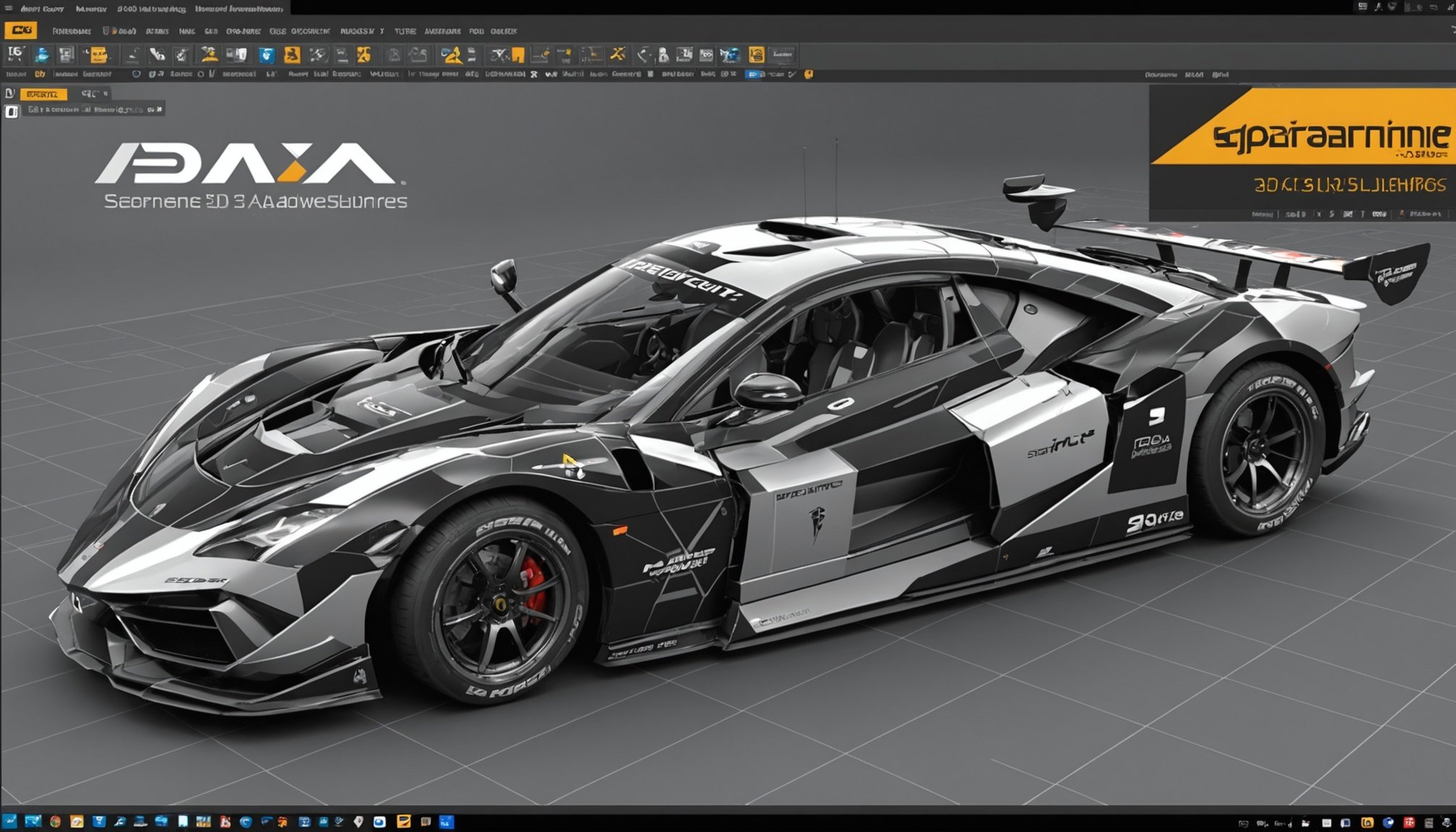Click the globe icon near the toolbar's right end
The width and height of the screenshot is (1456, 832).
729,55
